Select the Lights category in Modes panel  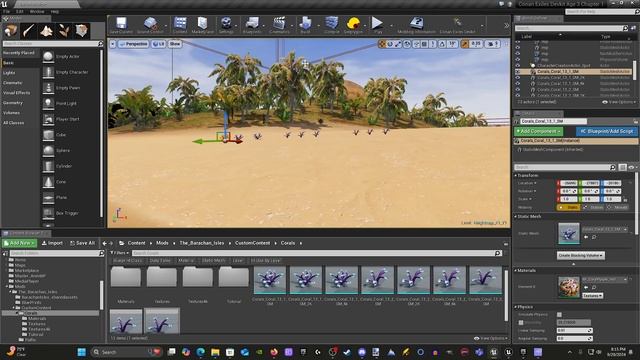click(9, 73)
